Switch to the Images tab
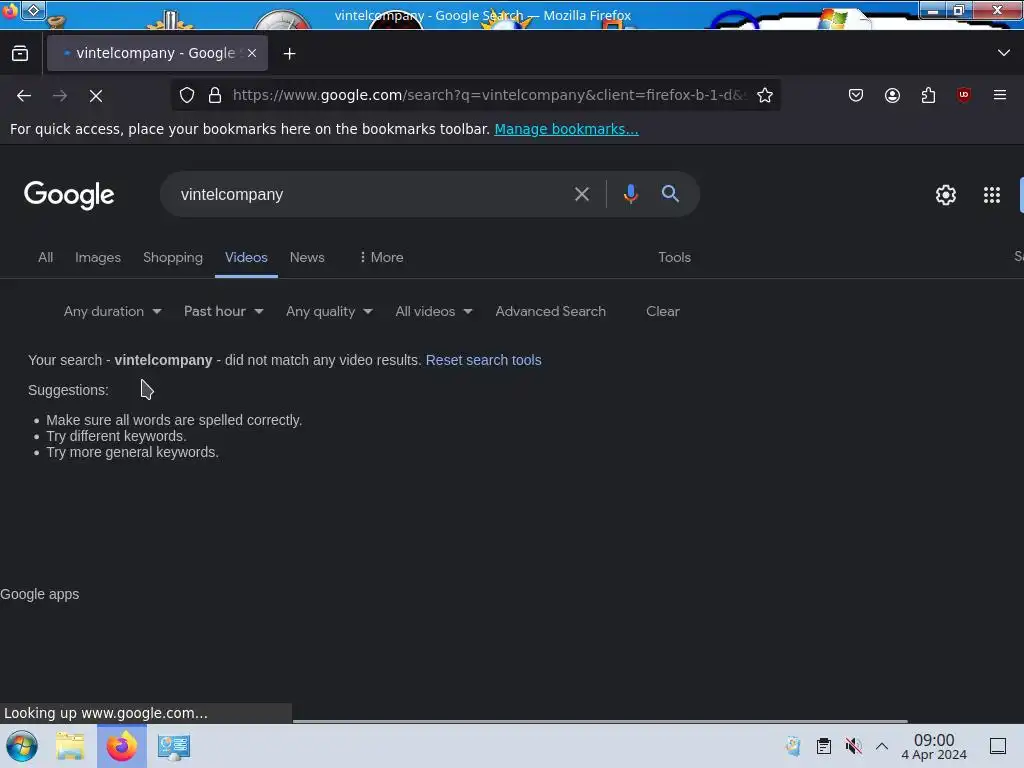Image resolution: width=1024 pixels, height=768 pixels. pyautogui.click(x=98, y=257)
